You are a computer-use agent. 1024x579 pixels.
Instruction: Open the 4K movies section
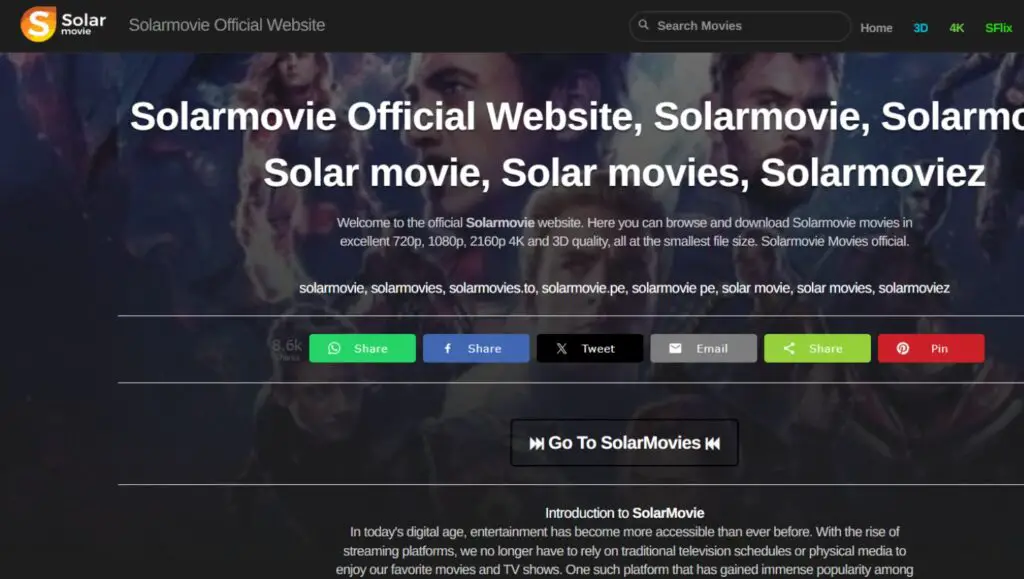(x=956, y=28)
